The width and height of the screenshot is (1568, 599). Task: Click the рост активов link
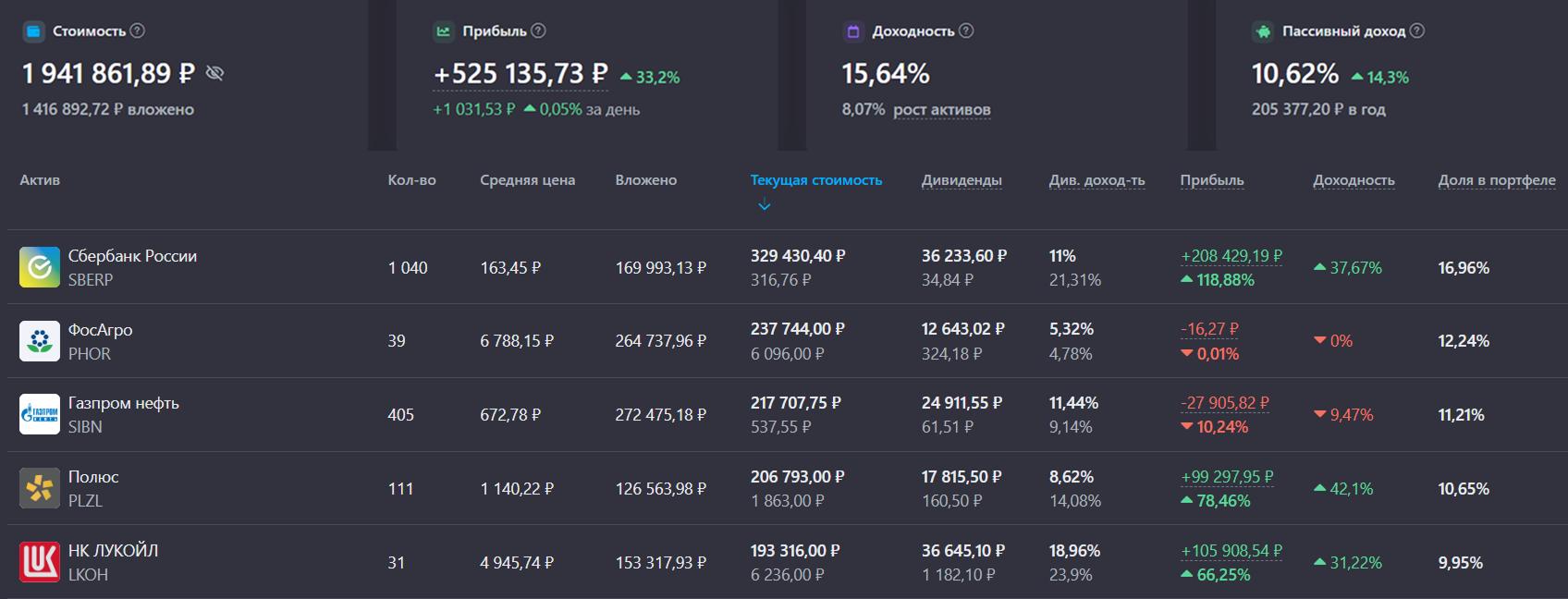point(941,109)
